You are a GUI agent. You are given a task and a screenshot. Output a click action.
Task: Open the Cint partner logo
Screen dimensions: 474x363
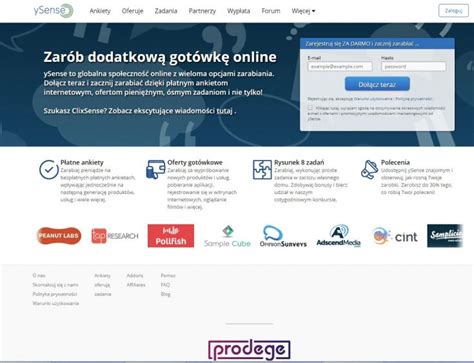(x=395, y=236)
